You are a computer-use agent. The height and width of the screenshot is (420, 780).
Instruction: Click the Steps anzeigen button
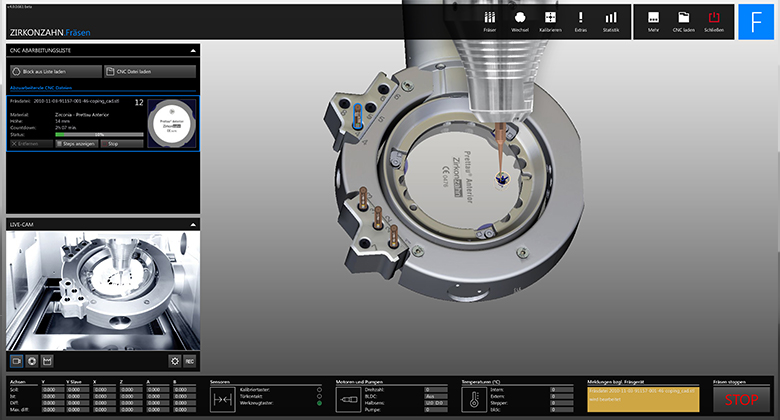pyautogui.click(x=75, y=144)
